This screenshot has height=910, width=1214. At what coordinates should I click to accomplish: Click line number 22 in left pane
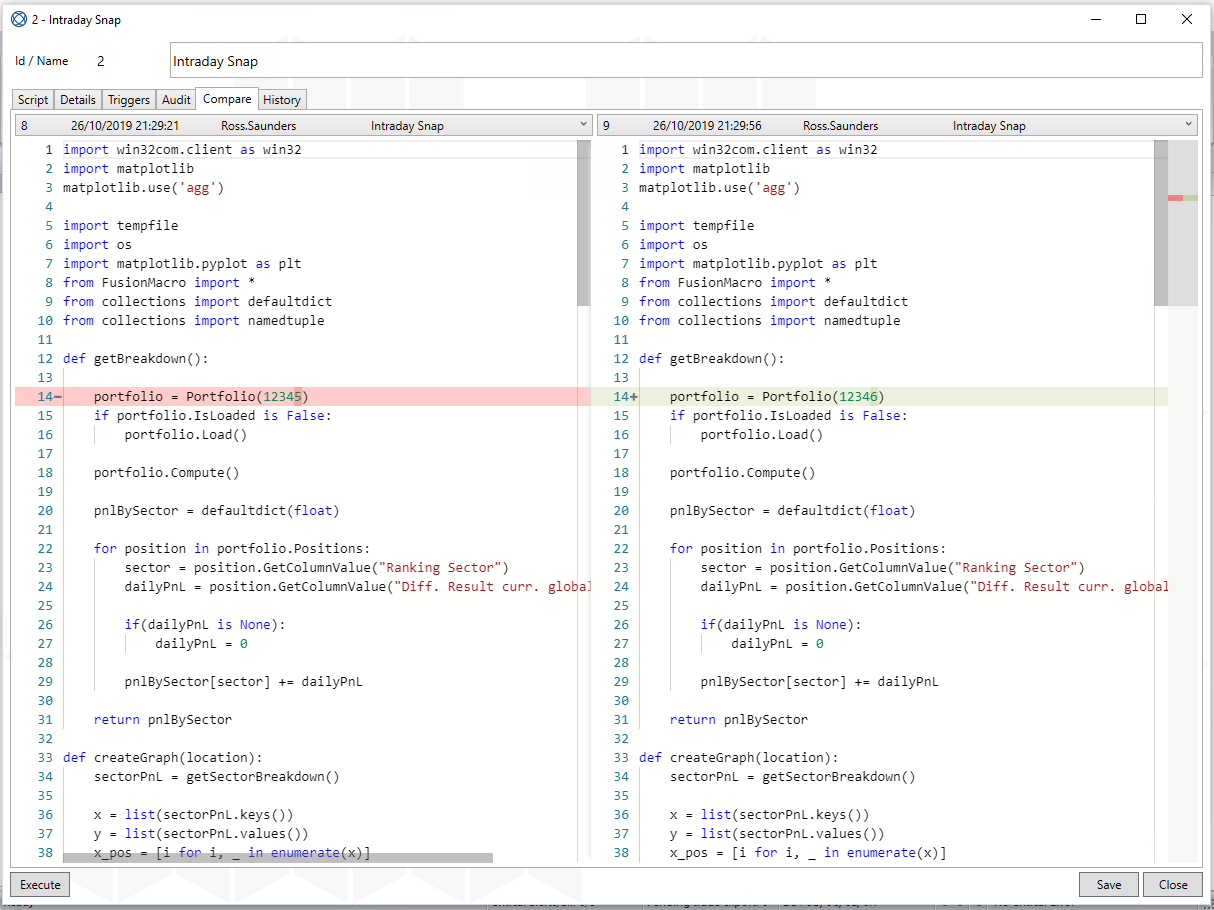click(x=45, y=549)
